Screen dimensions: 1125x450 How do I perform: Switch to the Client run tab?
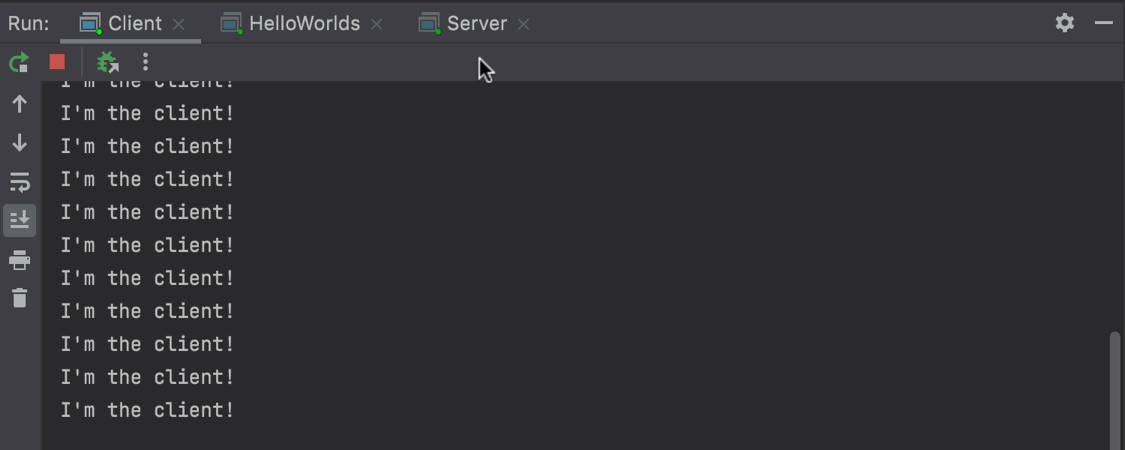coord(134,23)
